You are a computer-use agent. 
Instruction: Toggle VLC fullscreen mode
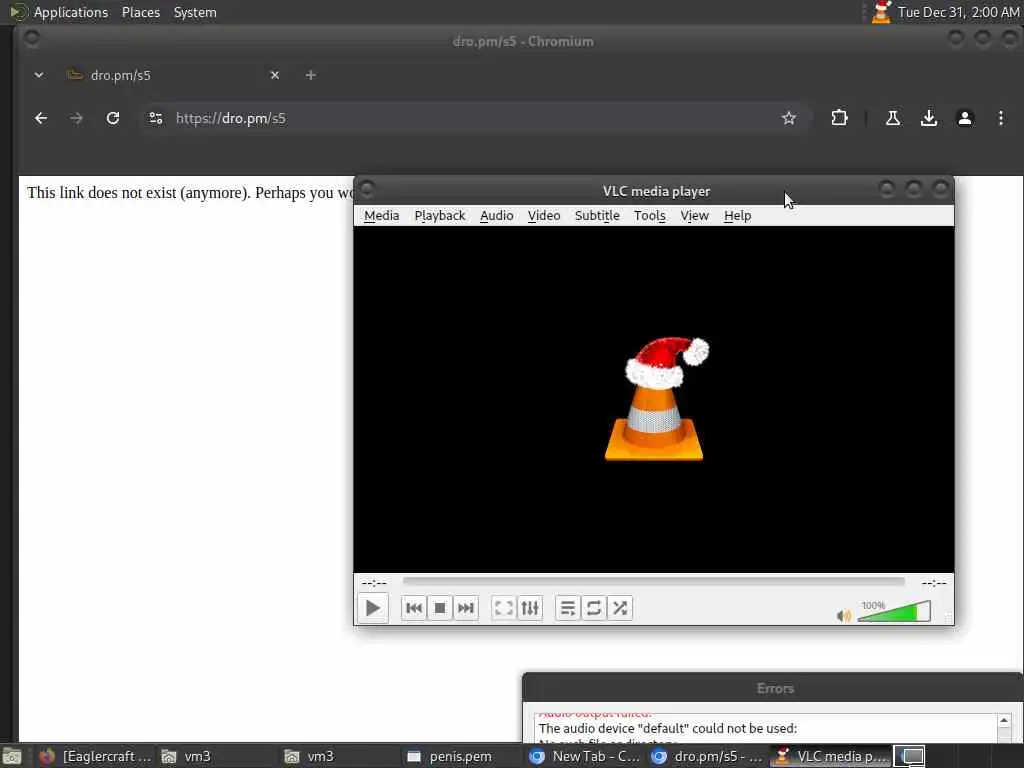coord(504,608)
